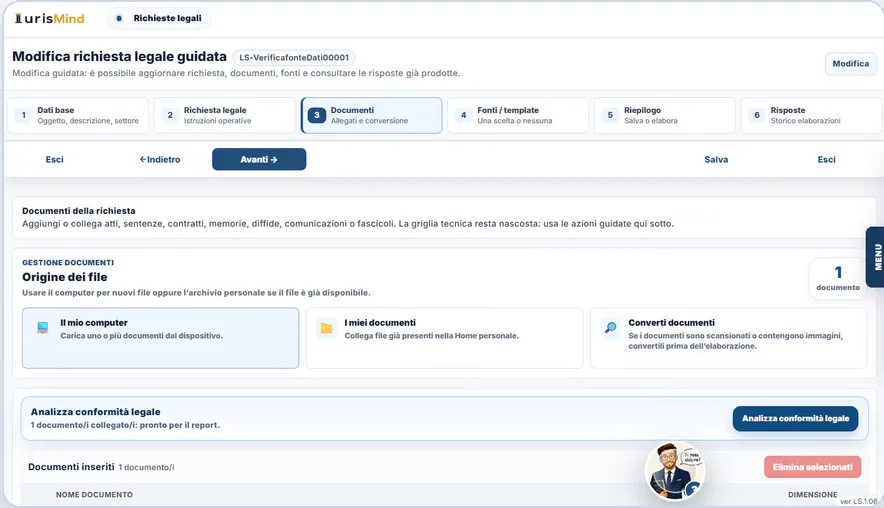Click the step number 1 badge

(24, 115)
